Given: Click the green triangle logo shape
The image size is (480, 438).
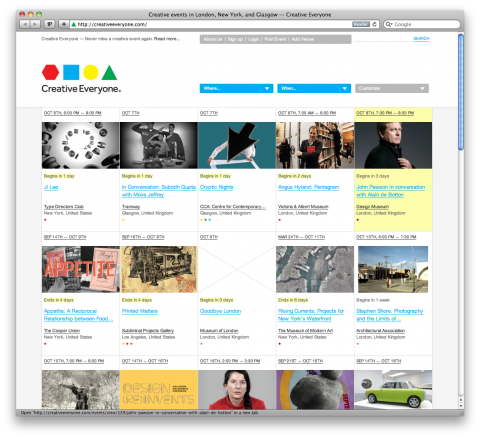Looking at the screenshot, I should (109, 73).
